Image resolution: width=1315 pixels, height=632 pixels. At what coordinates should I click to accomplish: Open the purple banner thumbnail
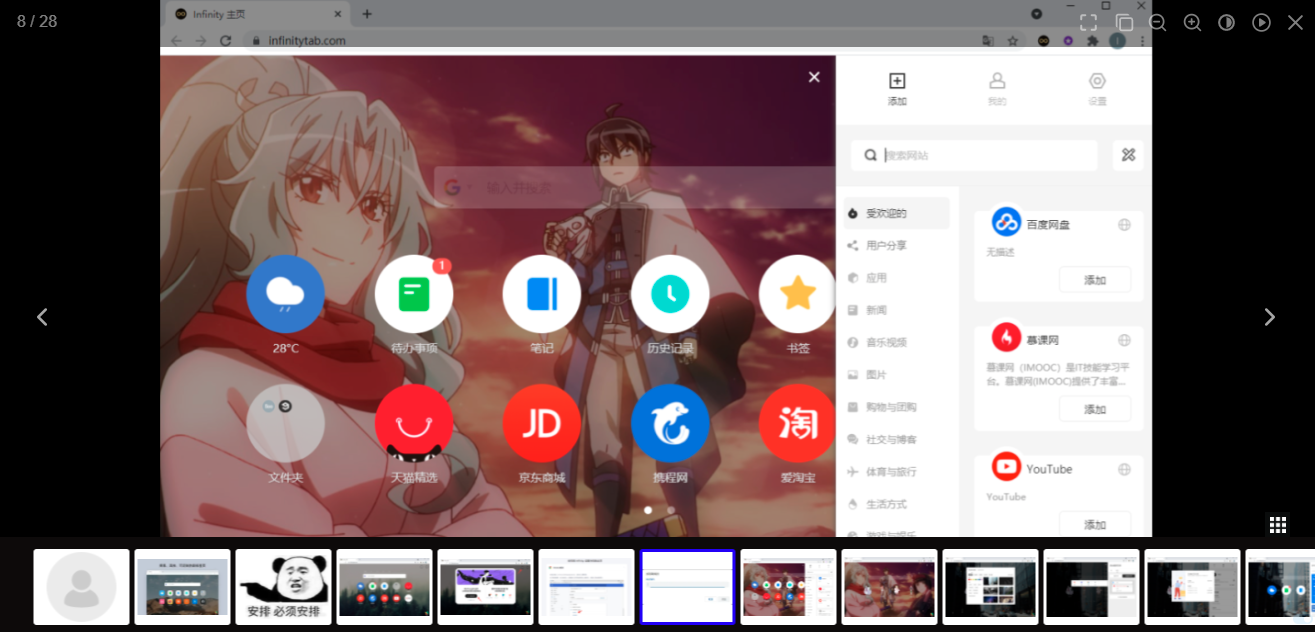(x=485, y=587)
